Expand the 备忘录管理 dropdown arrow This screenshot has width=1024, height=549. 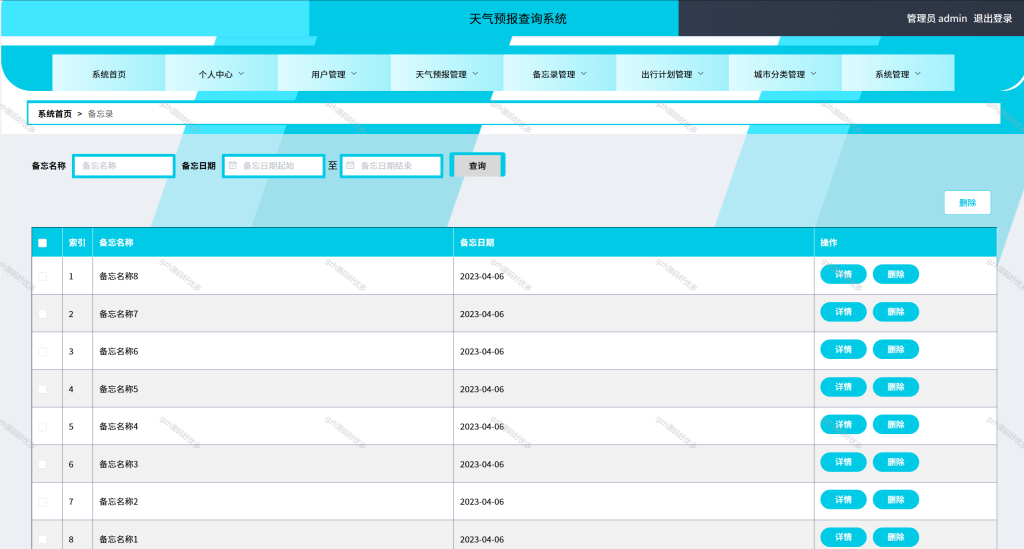(584, 74)
